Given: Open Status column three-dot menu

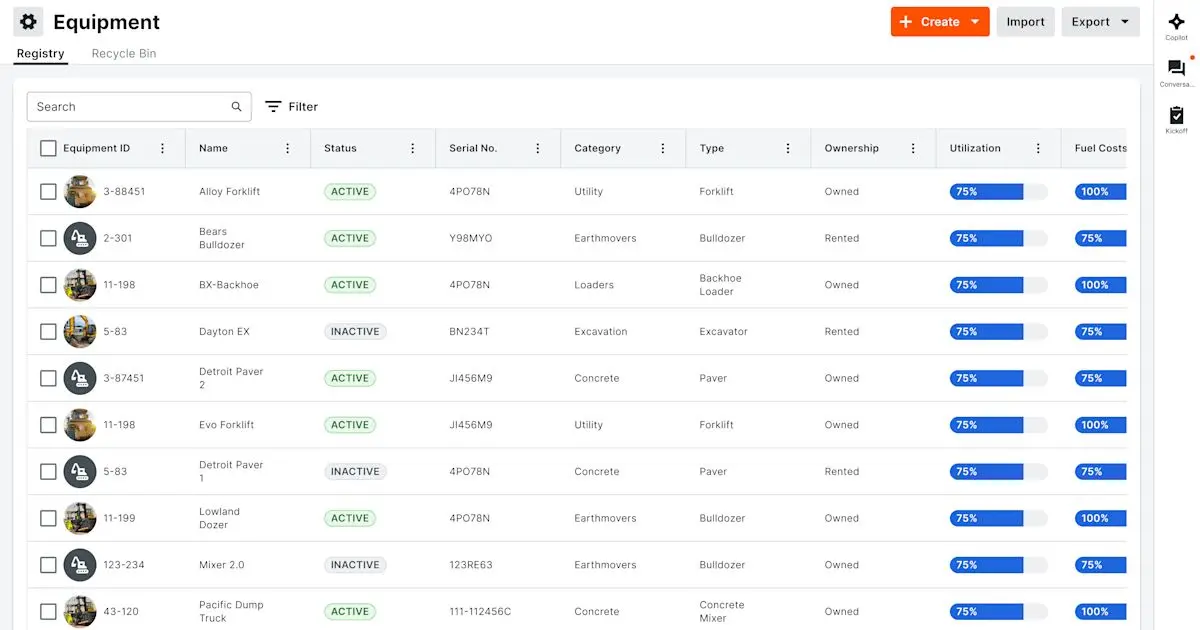Looking at the screenshot, I should [x=413, y=148].
